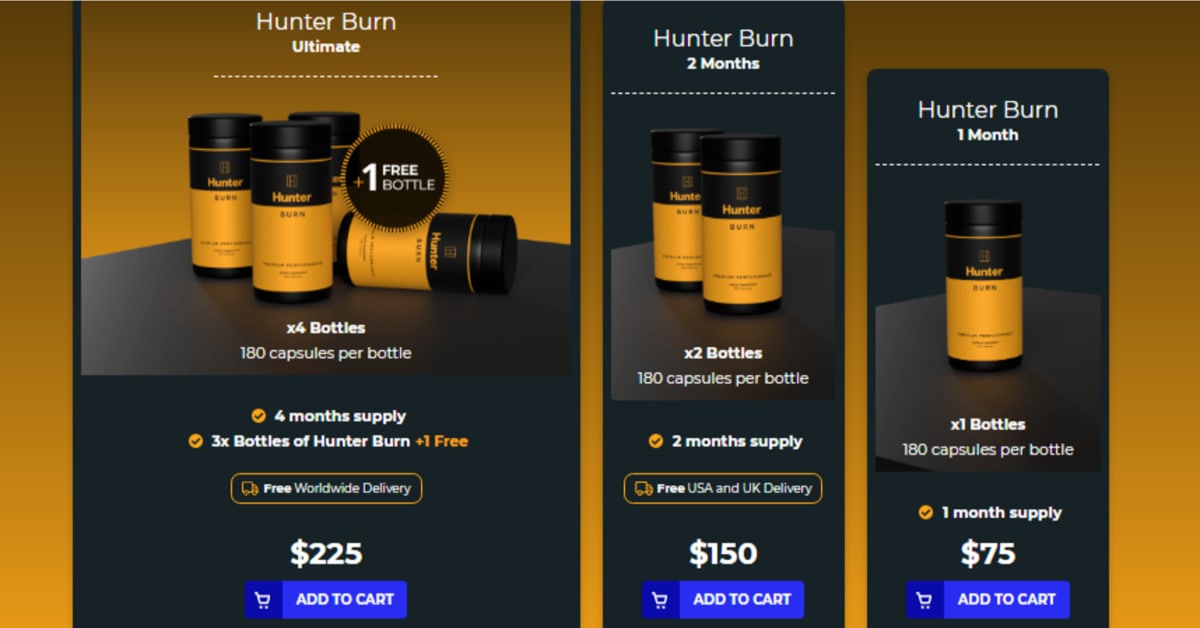Click the cart icon under the $150 price
Viewport: 1200px width, 628px height.
point(660,600)
